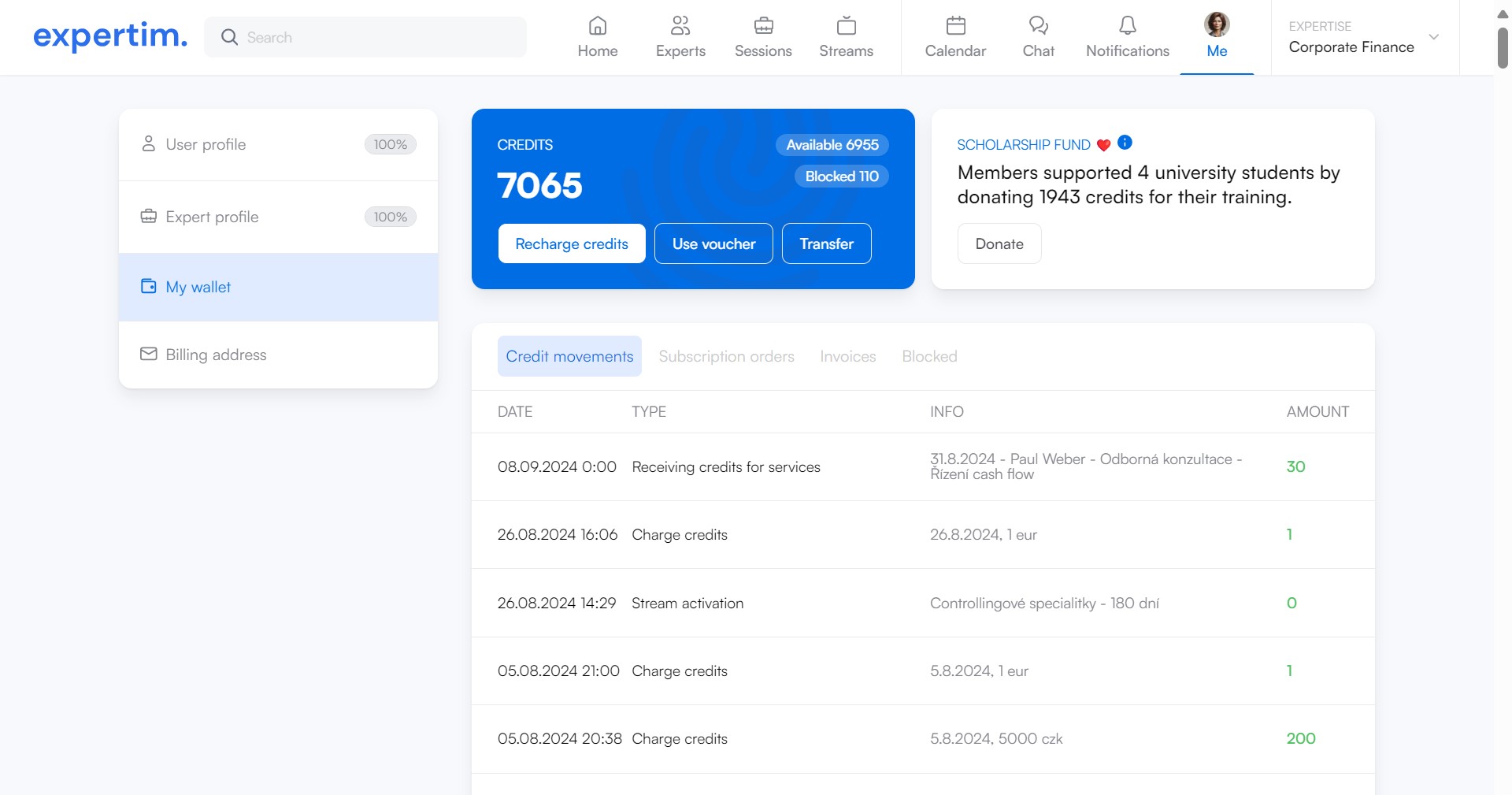Click the Recharge credits button
This screenshot has height=795, width=1512.
coord(572,243)
